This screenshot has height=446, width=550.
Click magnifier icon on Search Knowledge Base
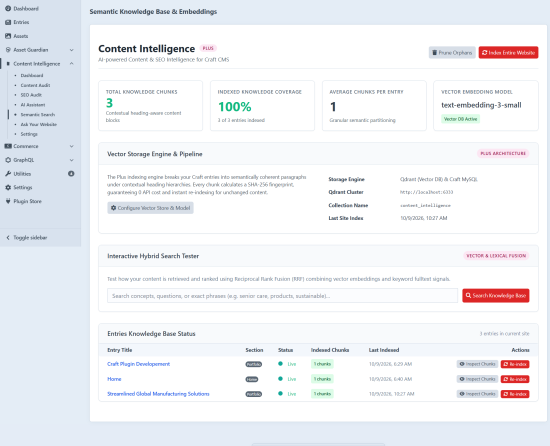coord(468,296)
